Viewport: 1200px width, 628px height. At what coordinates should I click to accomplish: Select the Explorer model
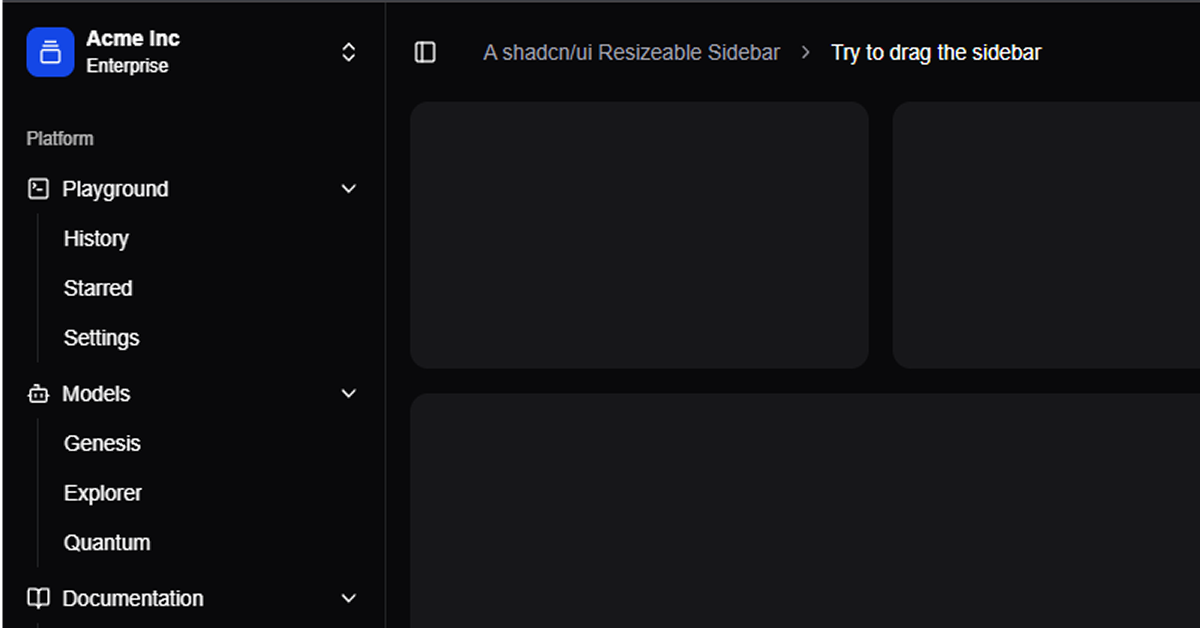[x=102, y=492]
